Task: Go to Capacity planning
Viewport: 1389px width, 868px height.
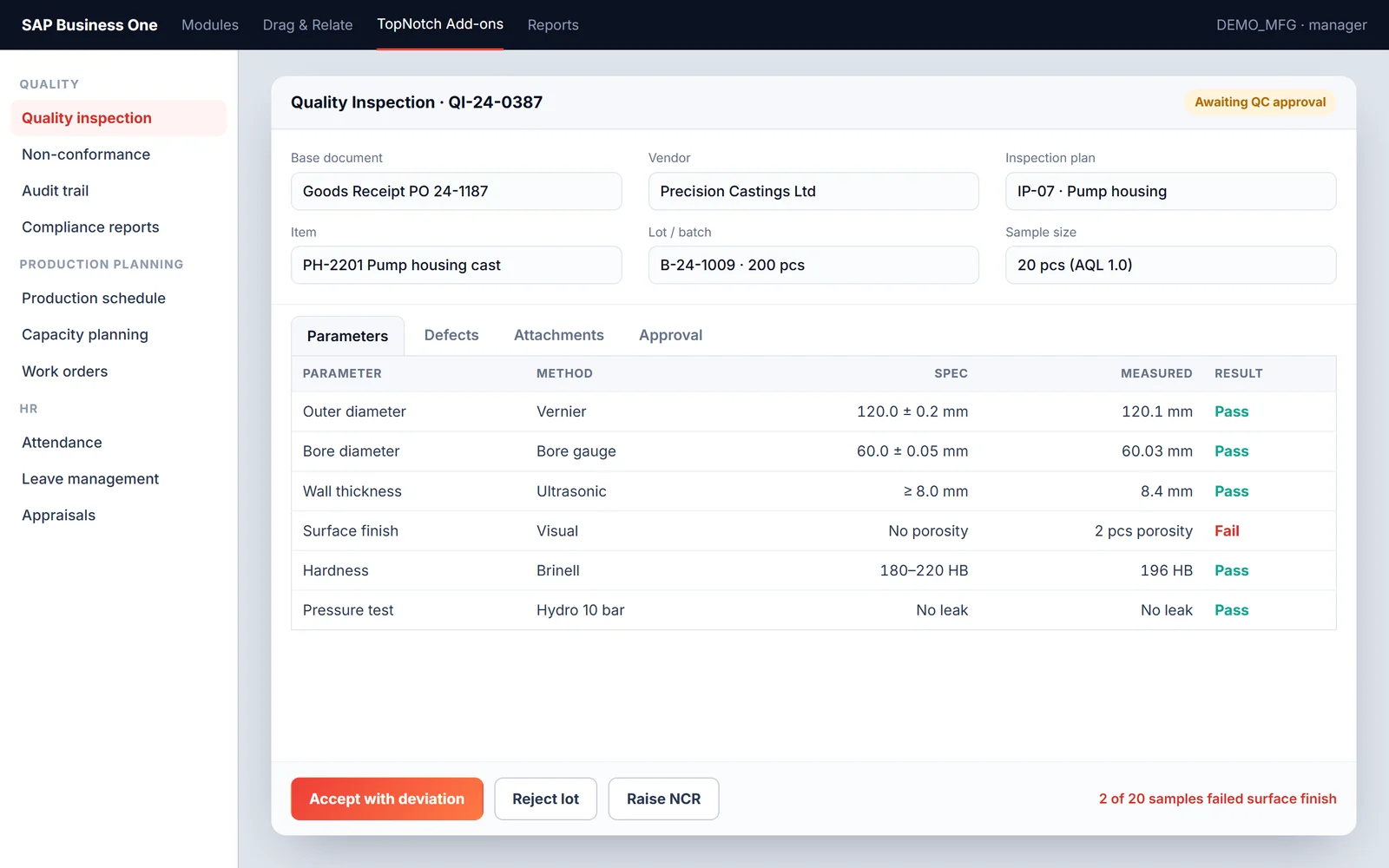Action: (119, 335)
